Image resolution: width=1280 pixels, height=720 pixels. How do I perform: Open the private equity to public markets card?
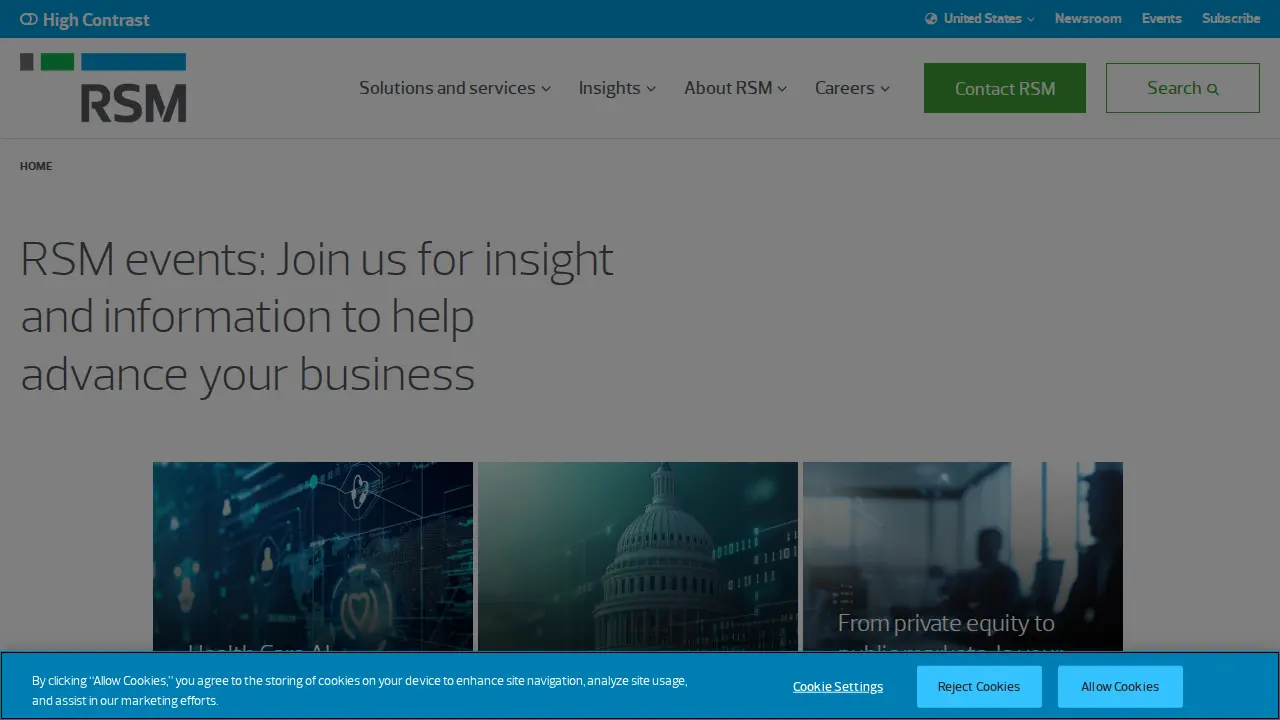(963, 556)
